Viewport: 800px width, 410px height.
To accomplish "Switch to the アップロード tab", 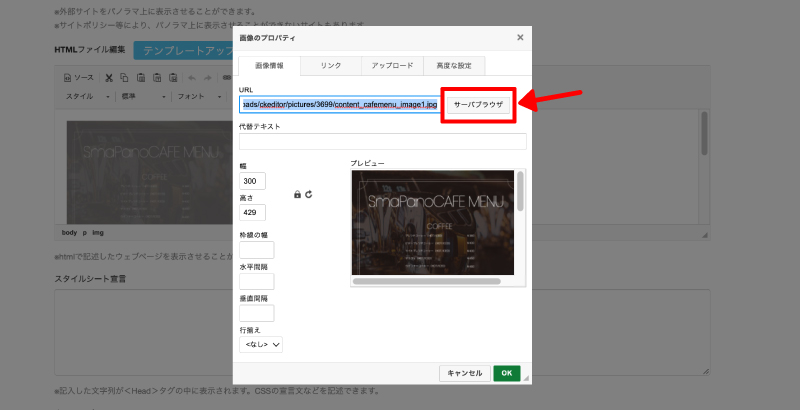I will click(x=392, y=66).
